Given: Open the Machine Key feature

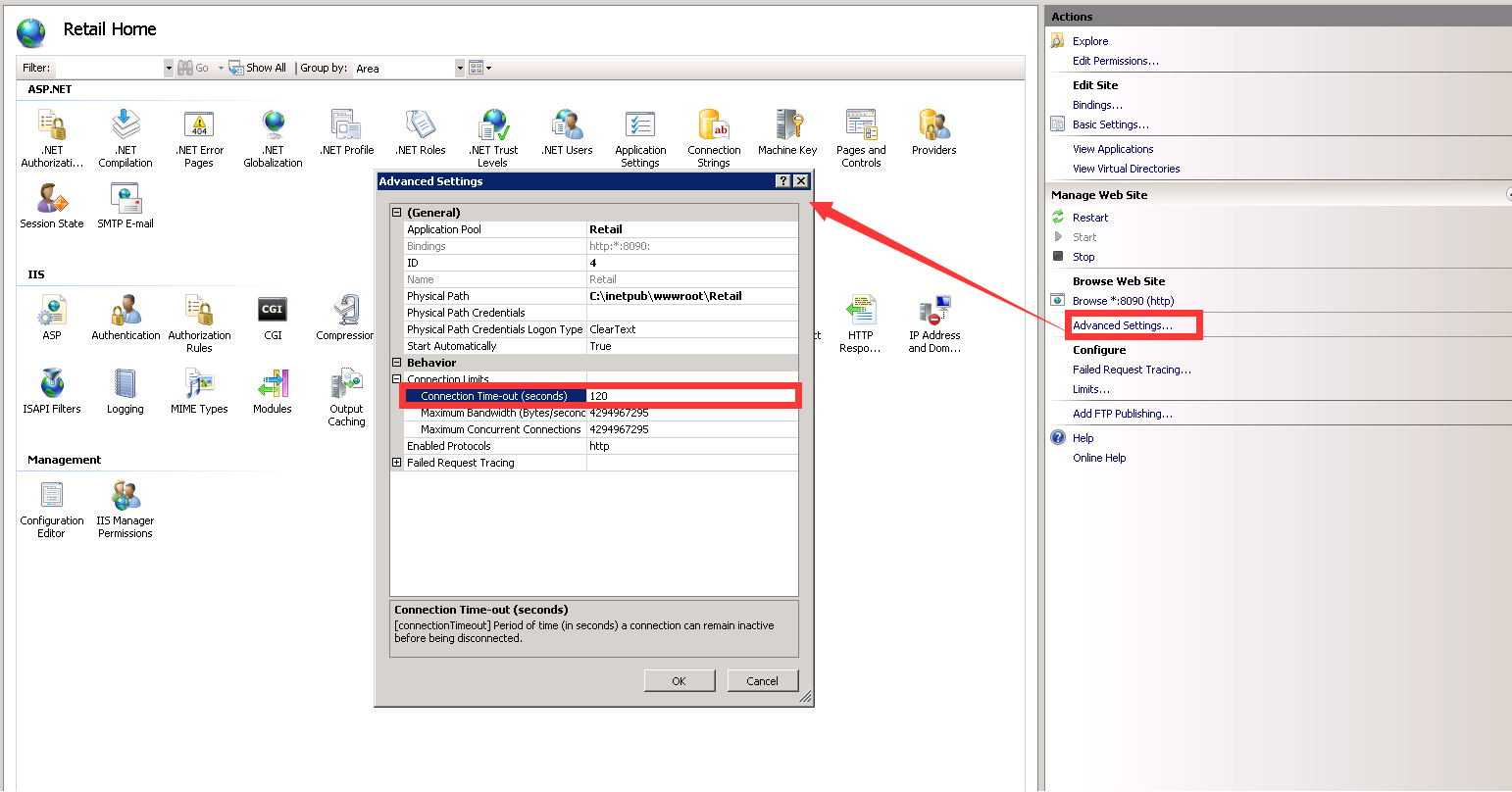Looking at the screenshot, I should point(787,131).
